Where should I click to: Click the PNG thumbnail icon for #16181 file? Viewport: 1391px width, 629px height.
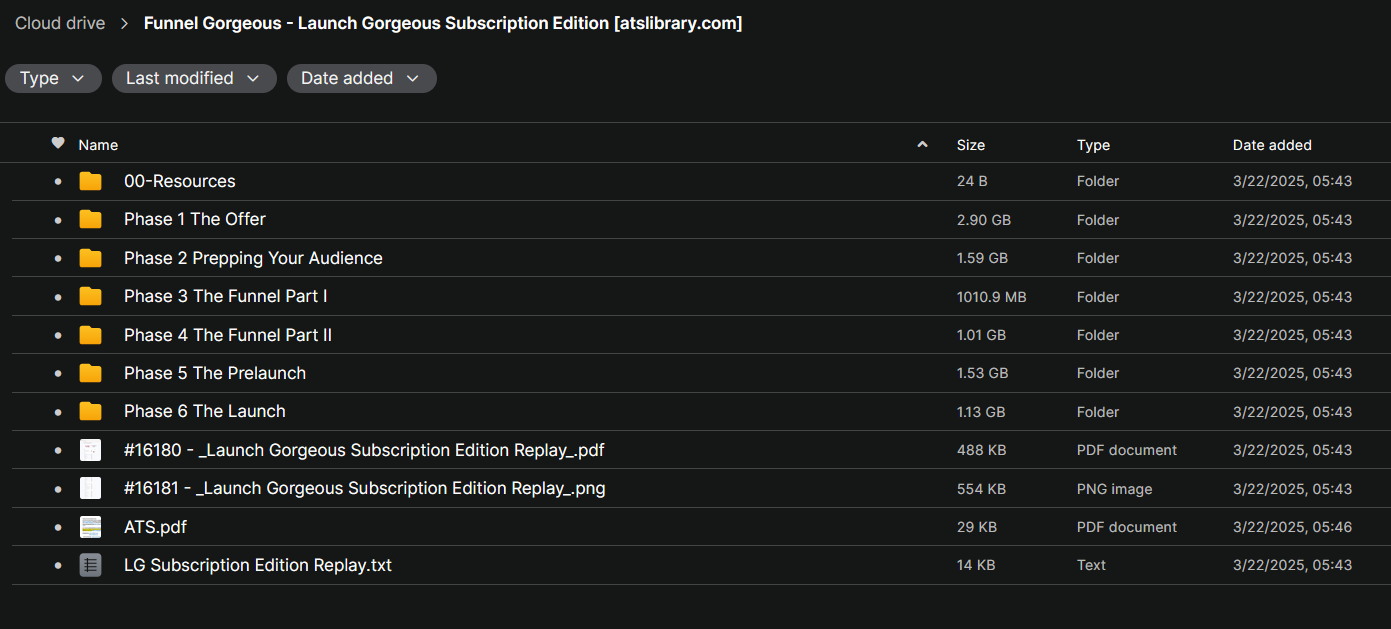click(x=91, y=488)
